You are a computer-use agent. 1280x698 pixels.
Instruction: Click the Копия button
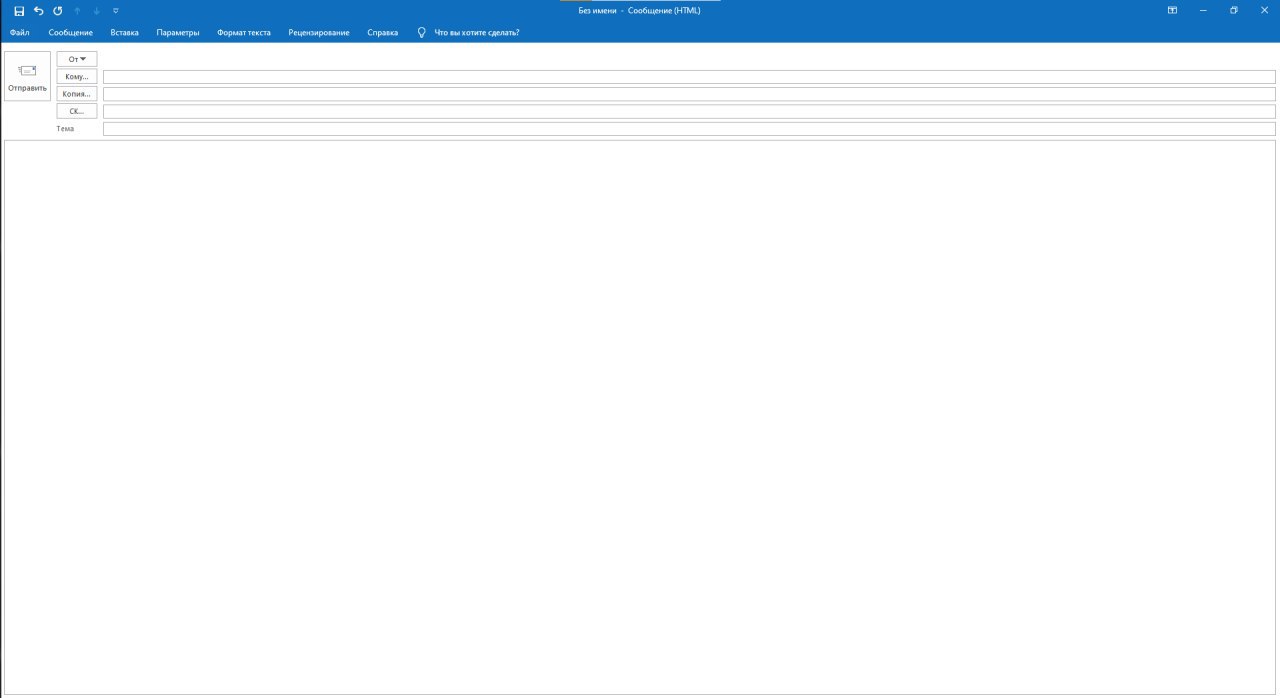click(x=77, y=94)
